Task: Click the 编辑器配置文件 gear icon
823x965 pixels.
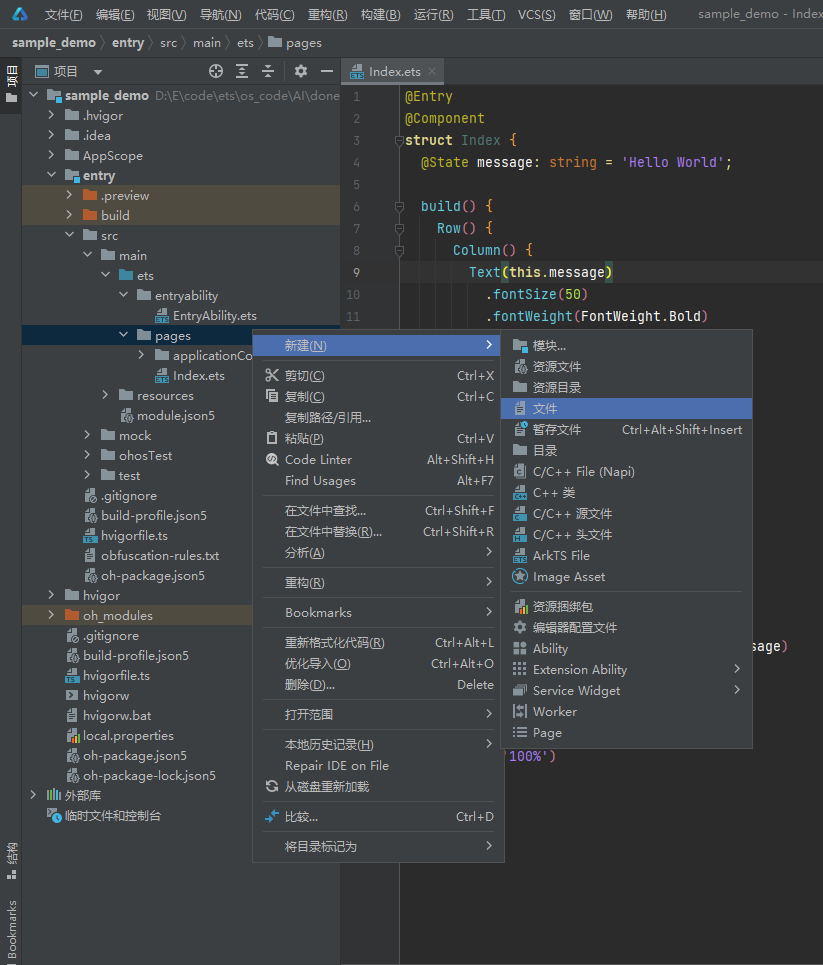Action: coord(520,628)
